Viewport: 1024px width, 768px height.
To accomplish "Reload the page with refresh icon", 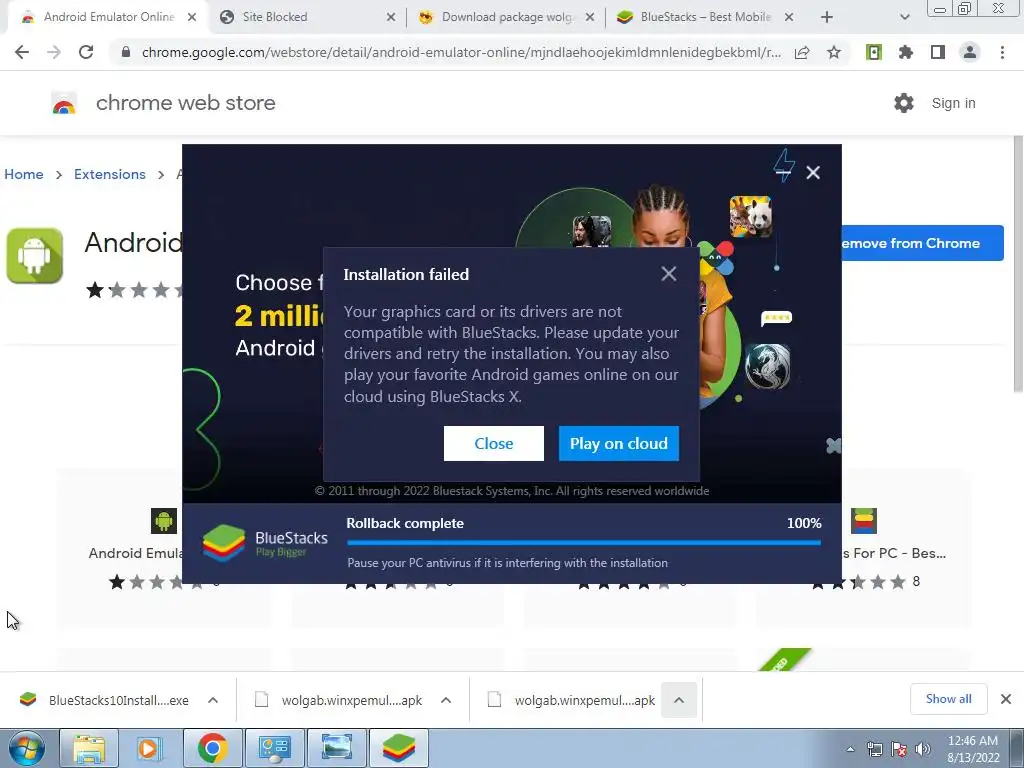I will tap(86, 52).
